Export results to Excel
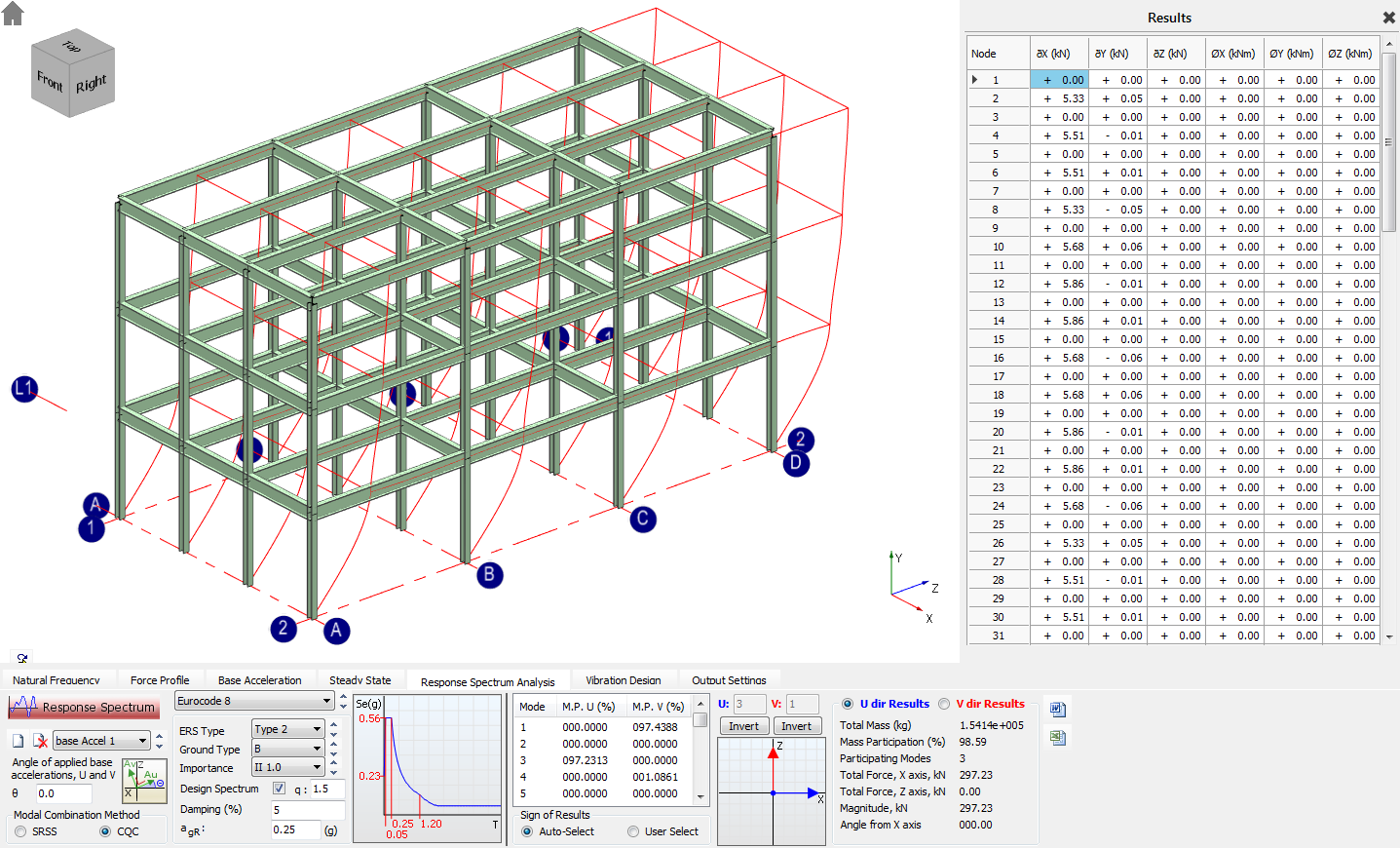Image resolution: width=1400 pixels, height=848 pixels. 1058,738
